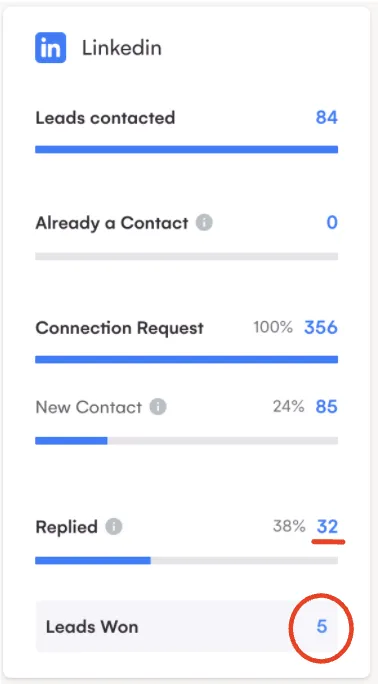This screenshot has height=684, width=378.
Task: Select the Linkedin card title
Action: pyautogui.click(x=122, y=48)
